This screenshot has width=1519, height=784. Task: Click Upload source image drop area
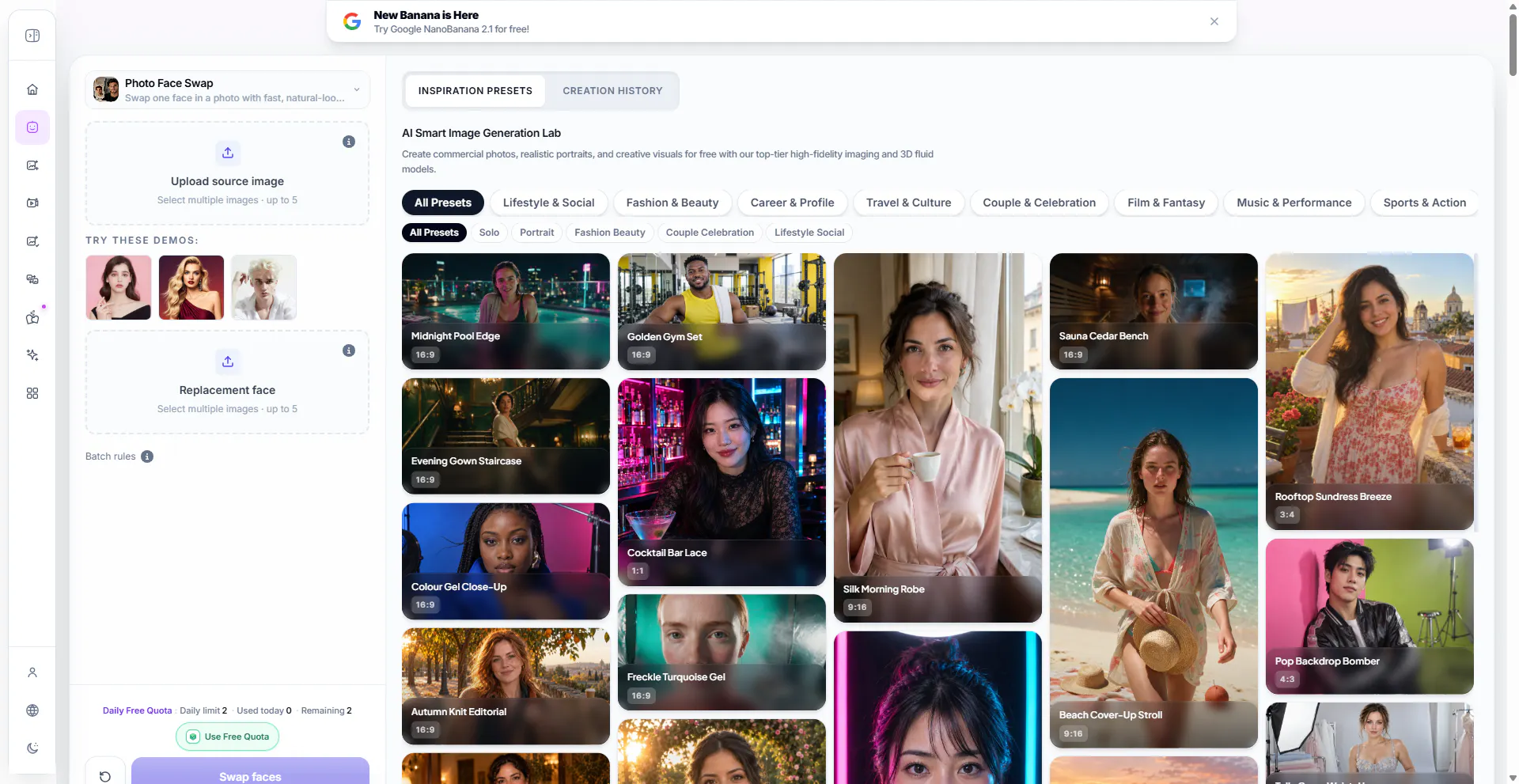tap(227, 173)
